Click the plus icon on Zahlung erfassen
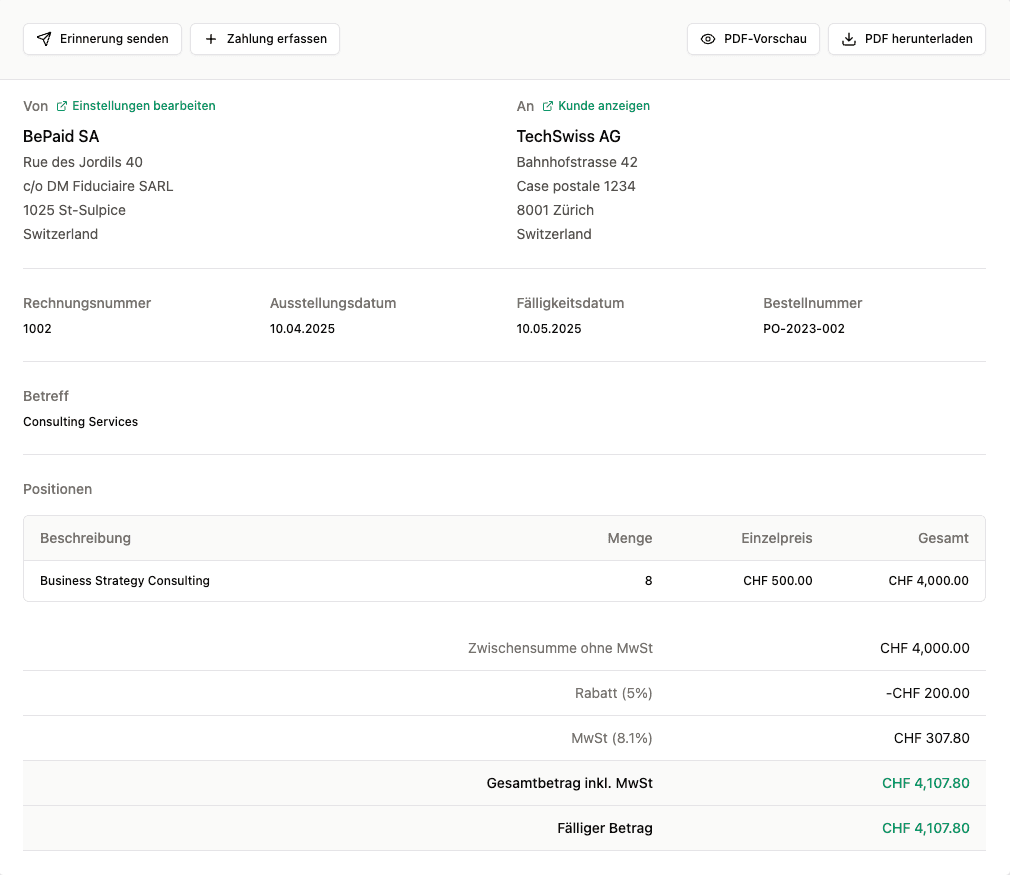Viewport: 1010px width, 875px height. click(x=211, y=39)
